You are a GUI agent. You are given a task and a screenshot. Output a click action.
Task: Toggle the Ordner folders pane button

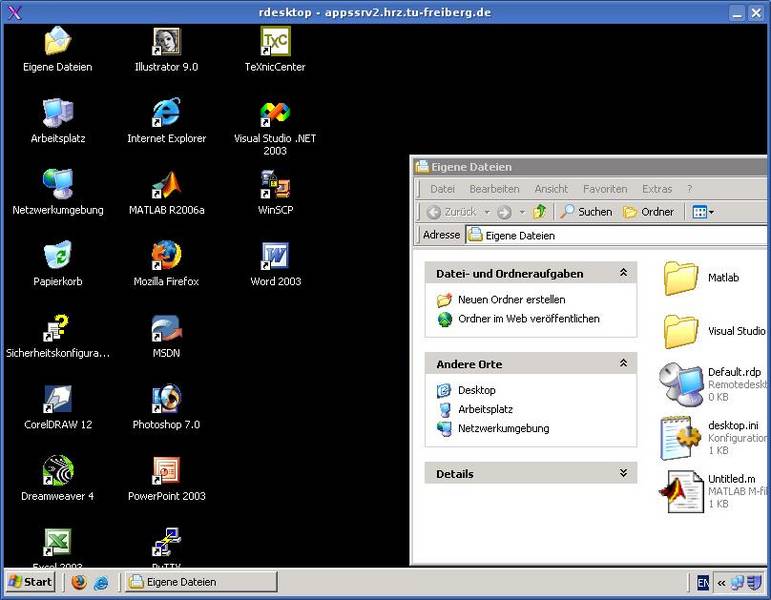(x=649, y=212)
